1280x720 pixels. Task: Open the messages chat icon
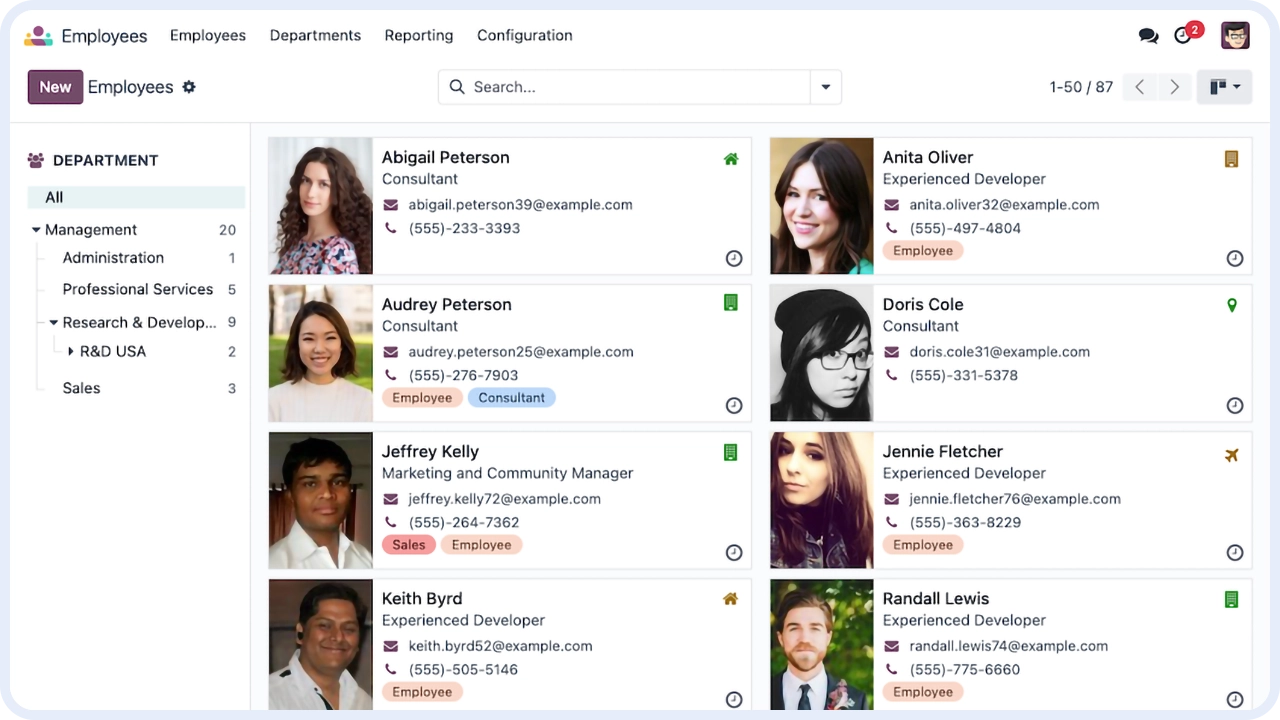point(1148,36)
